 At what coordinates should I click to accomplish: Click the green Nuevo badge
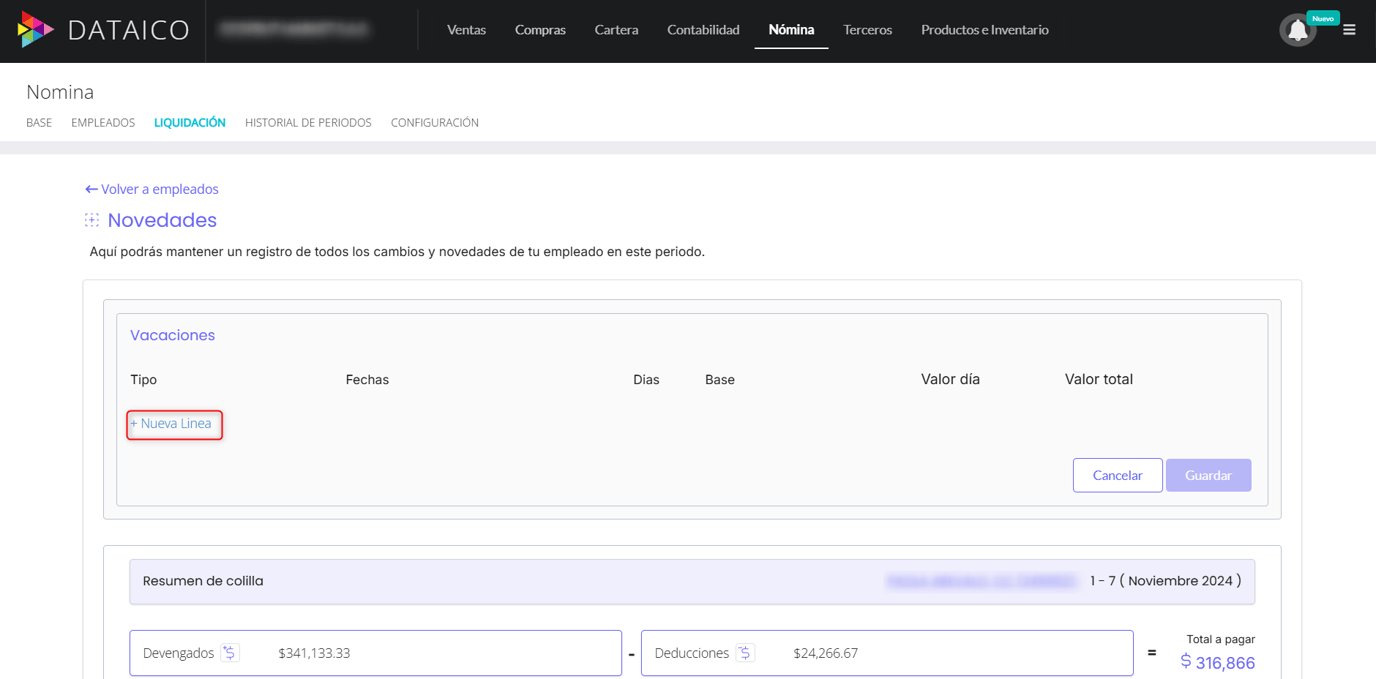coord(1323,18)
